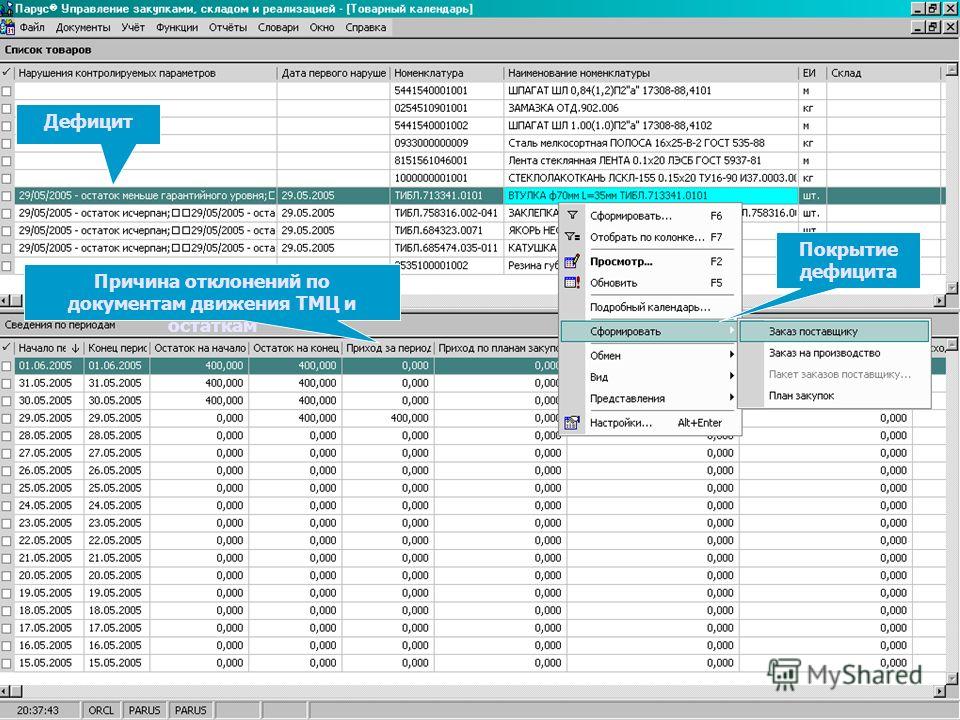
Task: Choose Отобрать по колонке… F7
Action: click(x=651, y=237)
